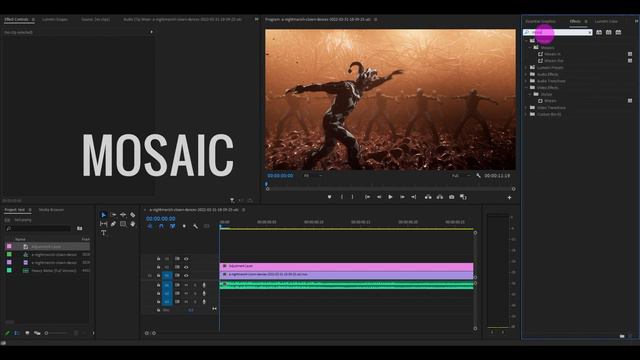Image resolution: width=640 pixels, height=360 pixels.
Task: Add a marker in Program monitor
Action: click(329, 197)
